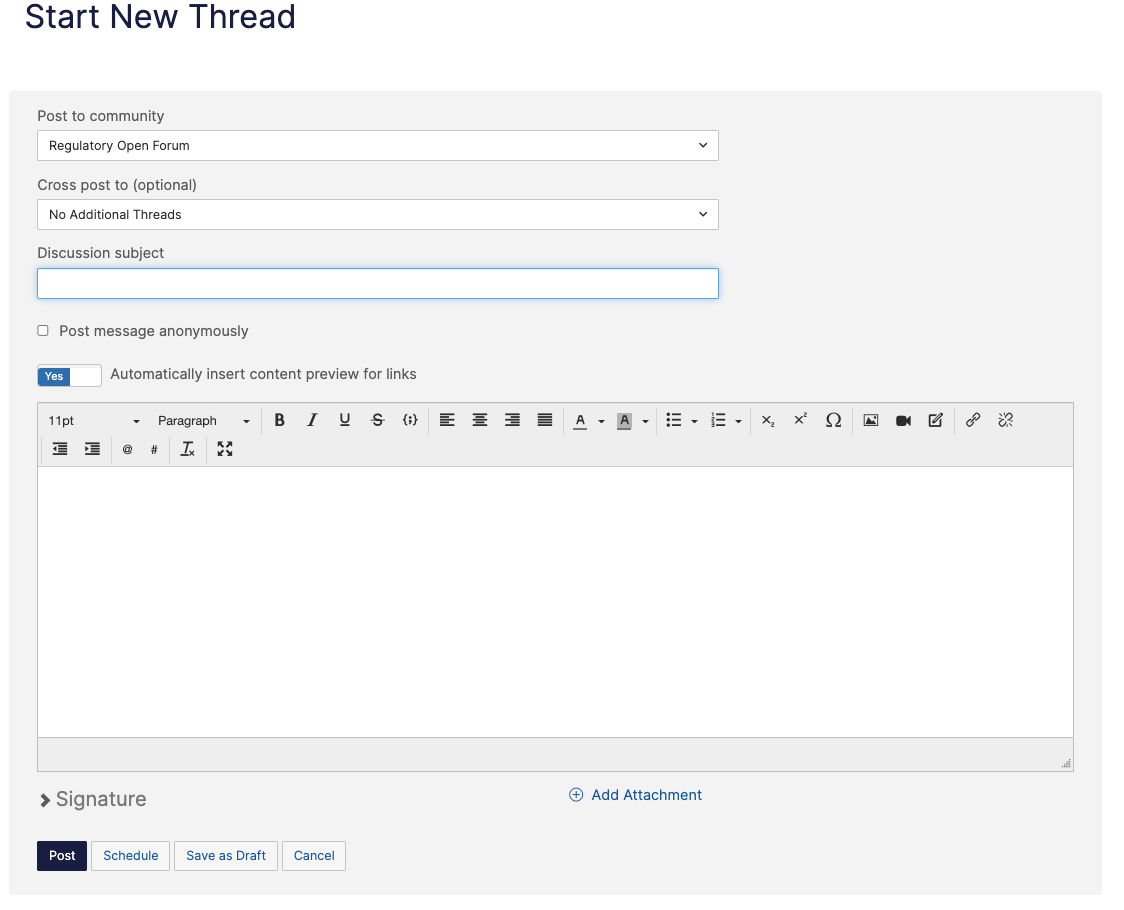Center align text
The width and height of the screenshot is (1124, 910).
[480, 420]
